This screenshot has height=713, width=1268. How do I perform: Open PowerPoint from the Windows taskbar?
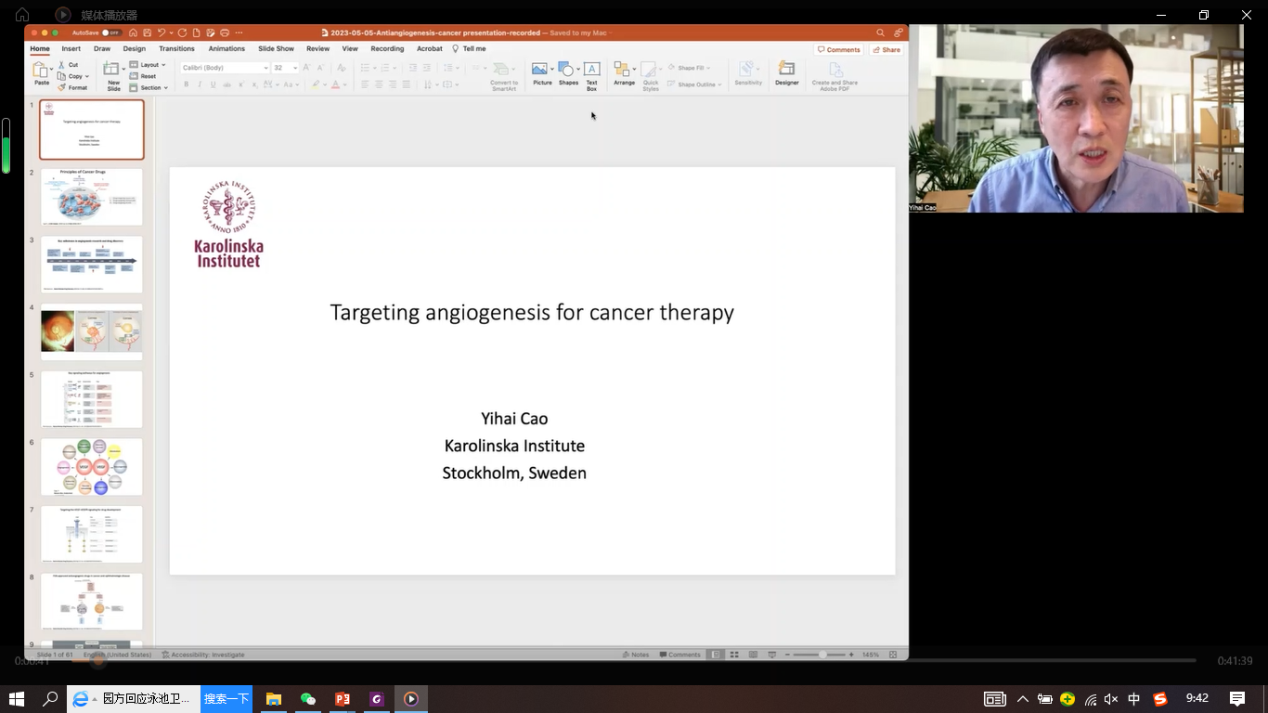tap(342, 699)
